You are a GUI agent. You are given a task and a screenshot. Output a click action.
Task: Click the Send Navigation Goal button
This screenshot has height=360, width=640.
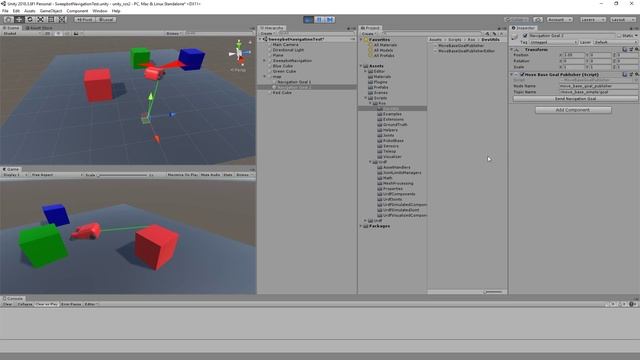(x=575, y=99)
